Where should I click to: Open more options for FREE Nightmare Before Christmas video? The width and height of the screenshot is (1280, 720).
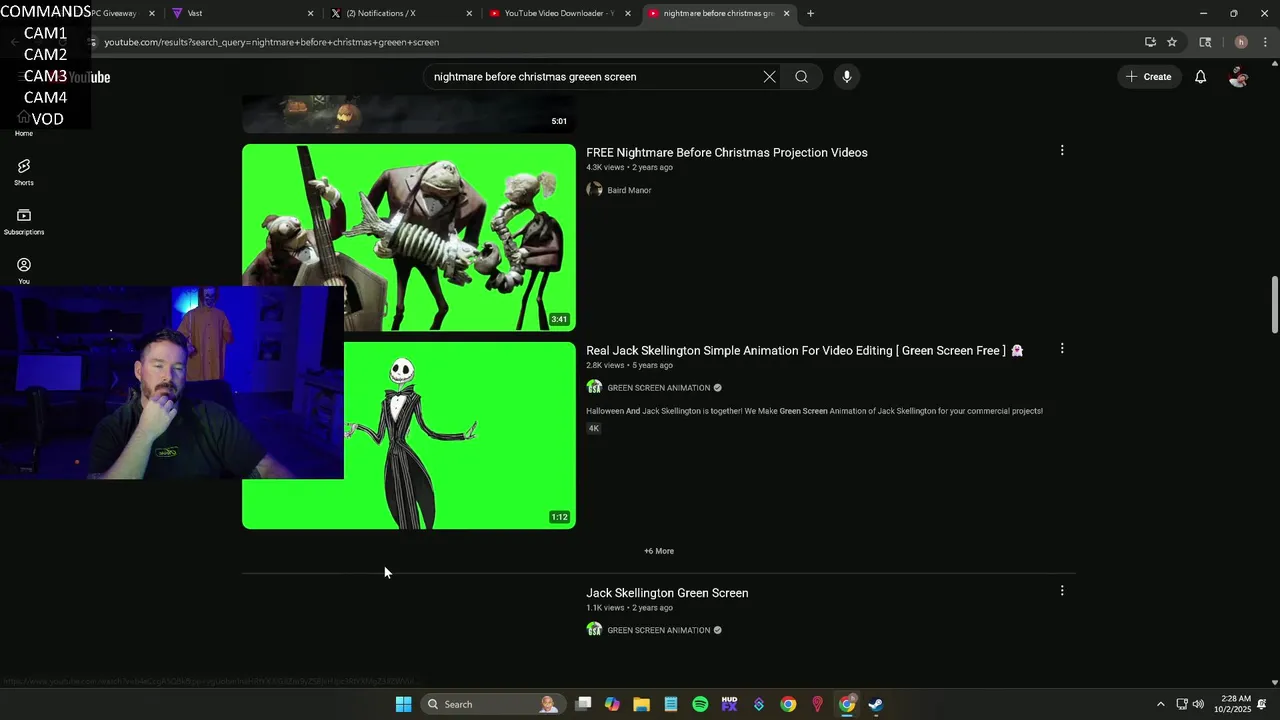tap(1062, 151)
